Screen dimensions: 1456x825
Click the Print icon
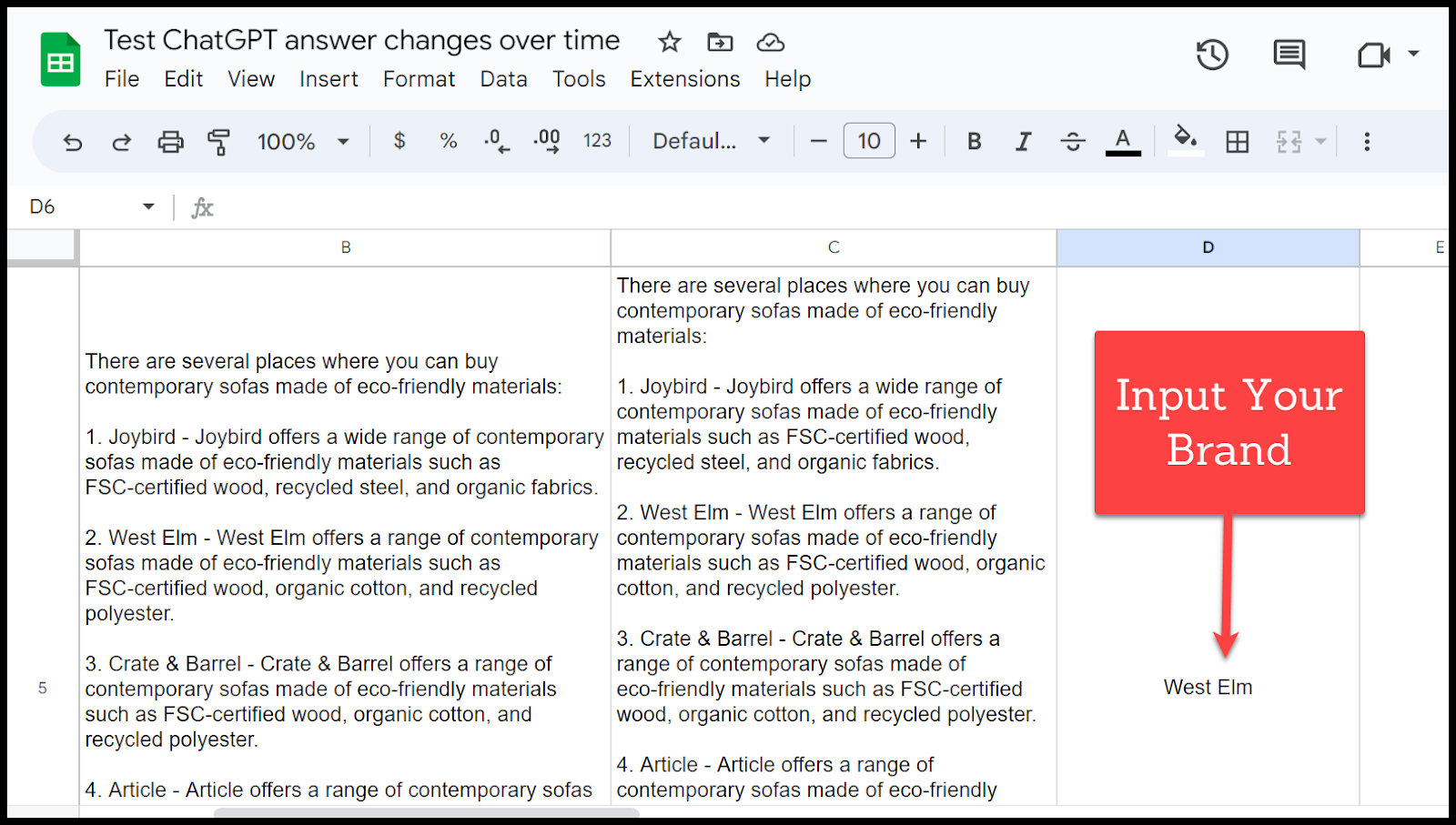coord(170,142)
